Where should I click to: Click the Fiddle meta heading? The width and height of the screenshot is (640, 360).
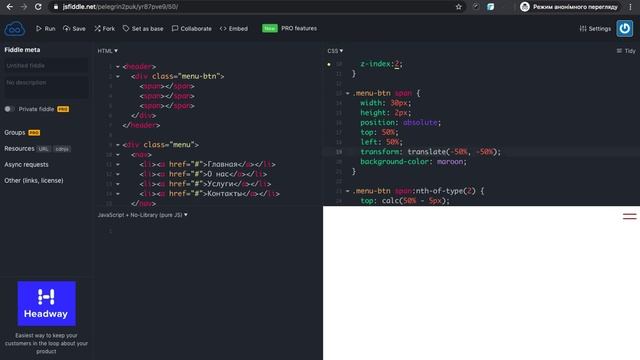(22, 50)
